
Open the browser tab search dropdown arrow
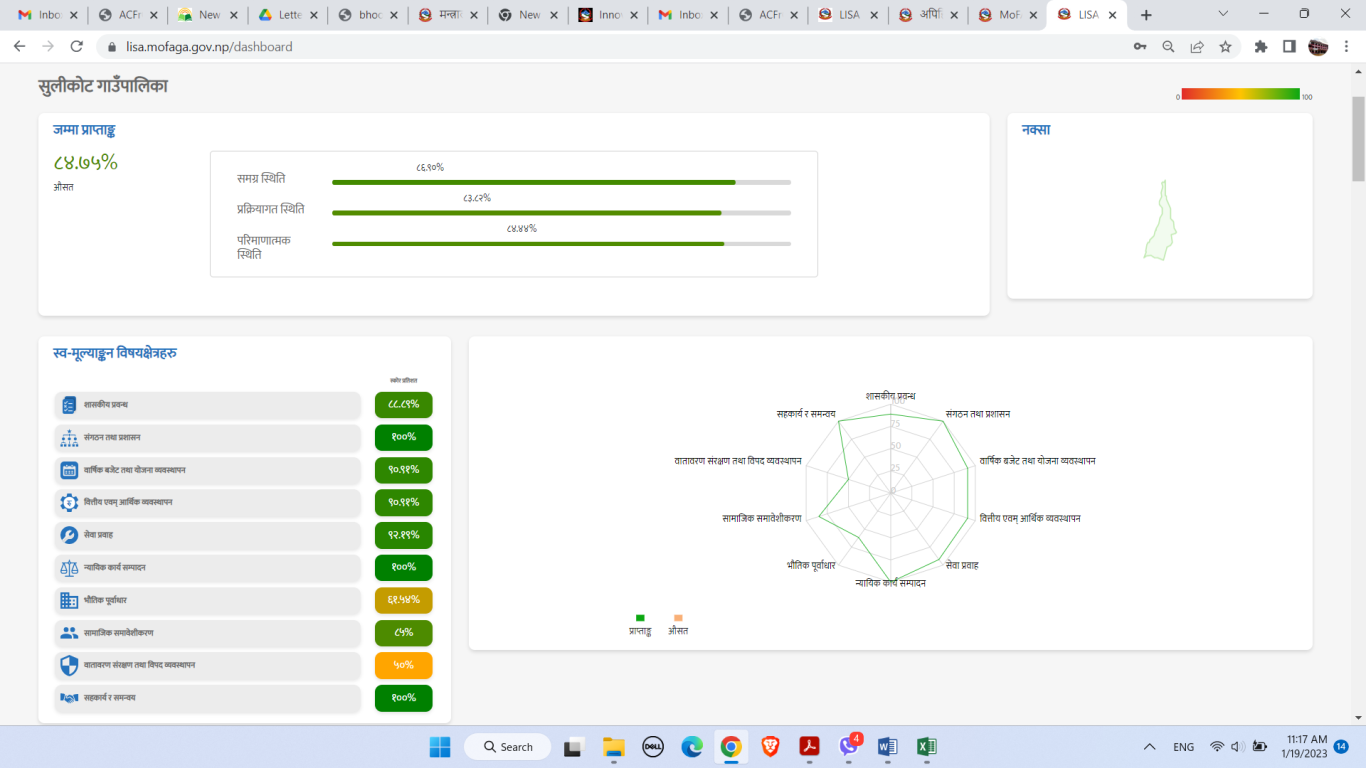1224,14
